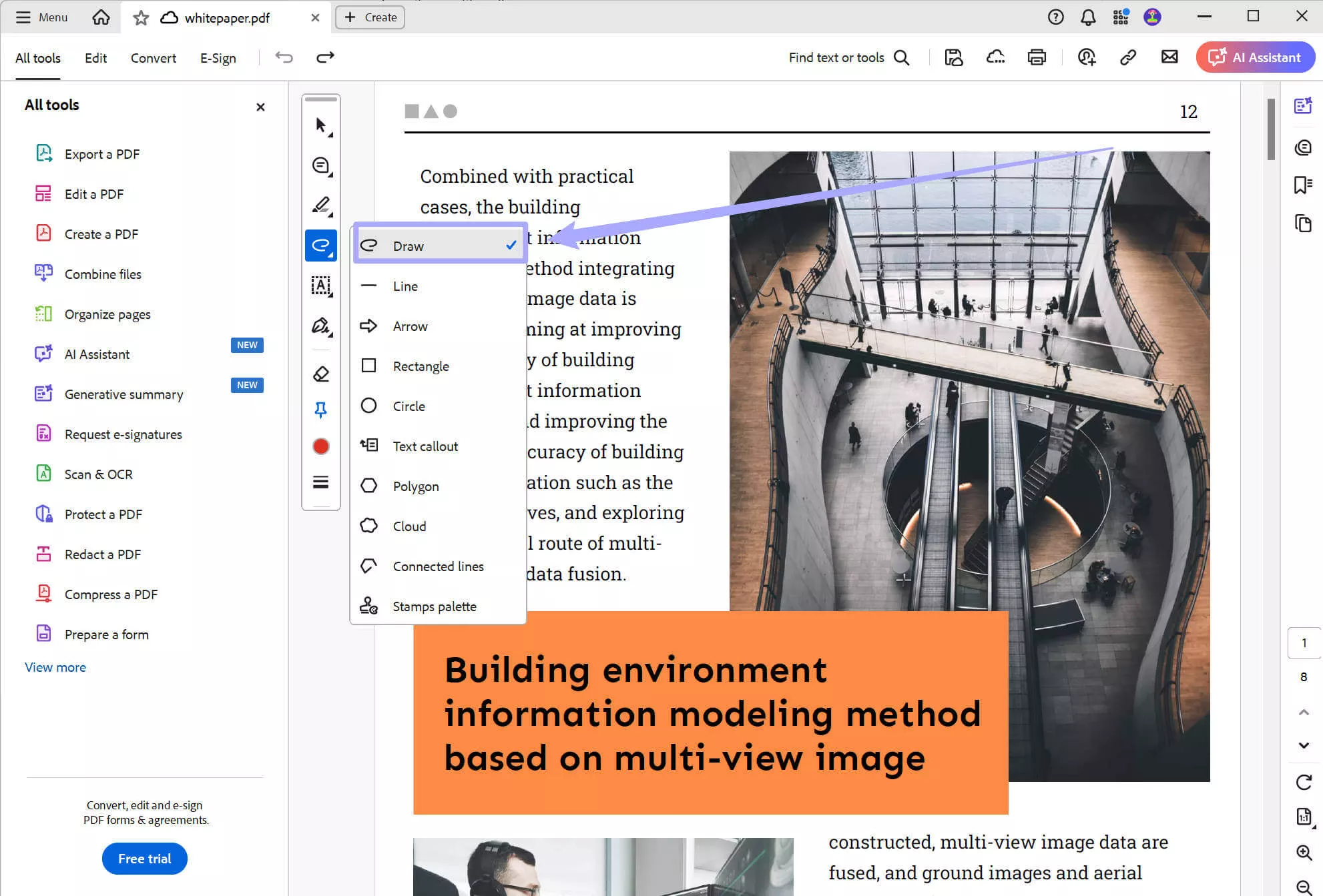Go to next page chevron
The image size is (1323, 896).
(1304, 745)
